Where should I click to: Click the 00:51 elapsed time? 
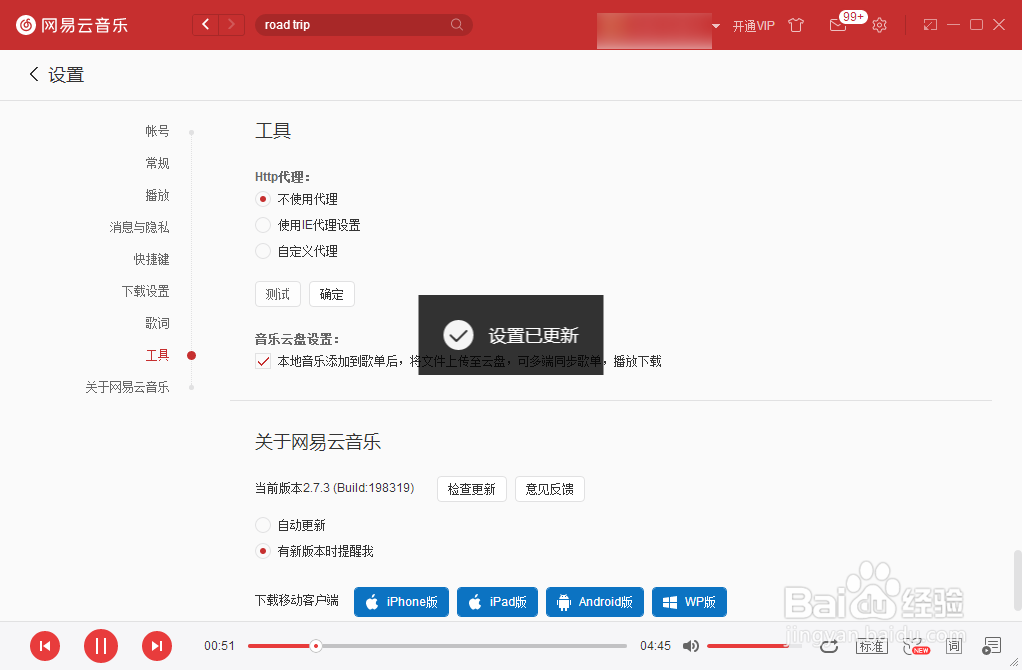pyautogui.click(x=219, y=646)
